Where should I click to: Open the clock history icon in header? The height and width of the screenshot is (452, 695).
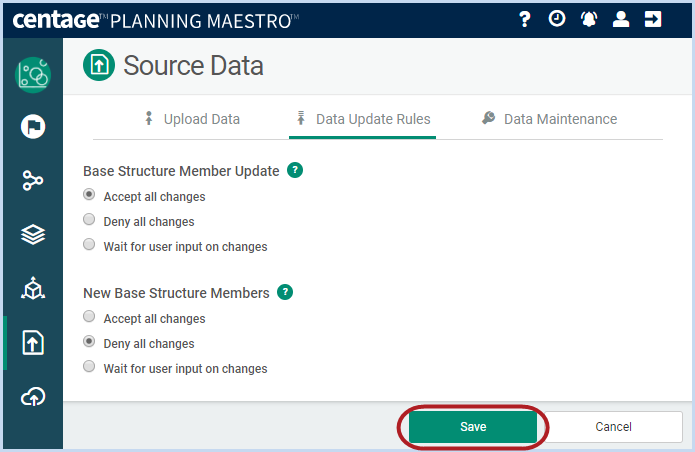[557, 19]
